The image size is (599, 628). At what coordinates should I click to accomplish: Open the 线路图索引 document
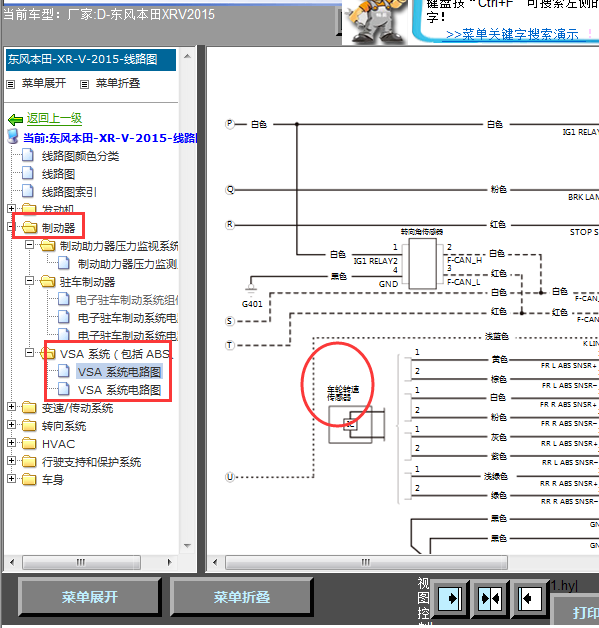pyautogui.click(x=69, y=192)
